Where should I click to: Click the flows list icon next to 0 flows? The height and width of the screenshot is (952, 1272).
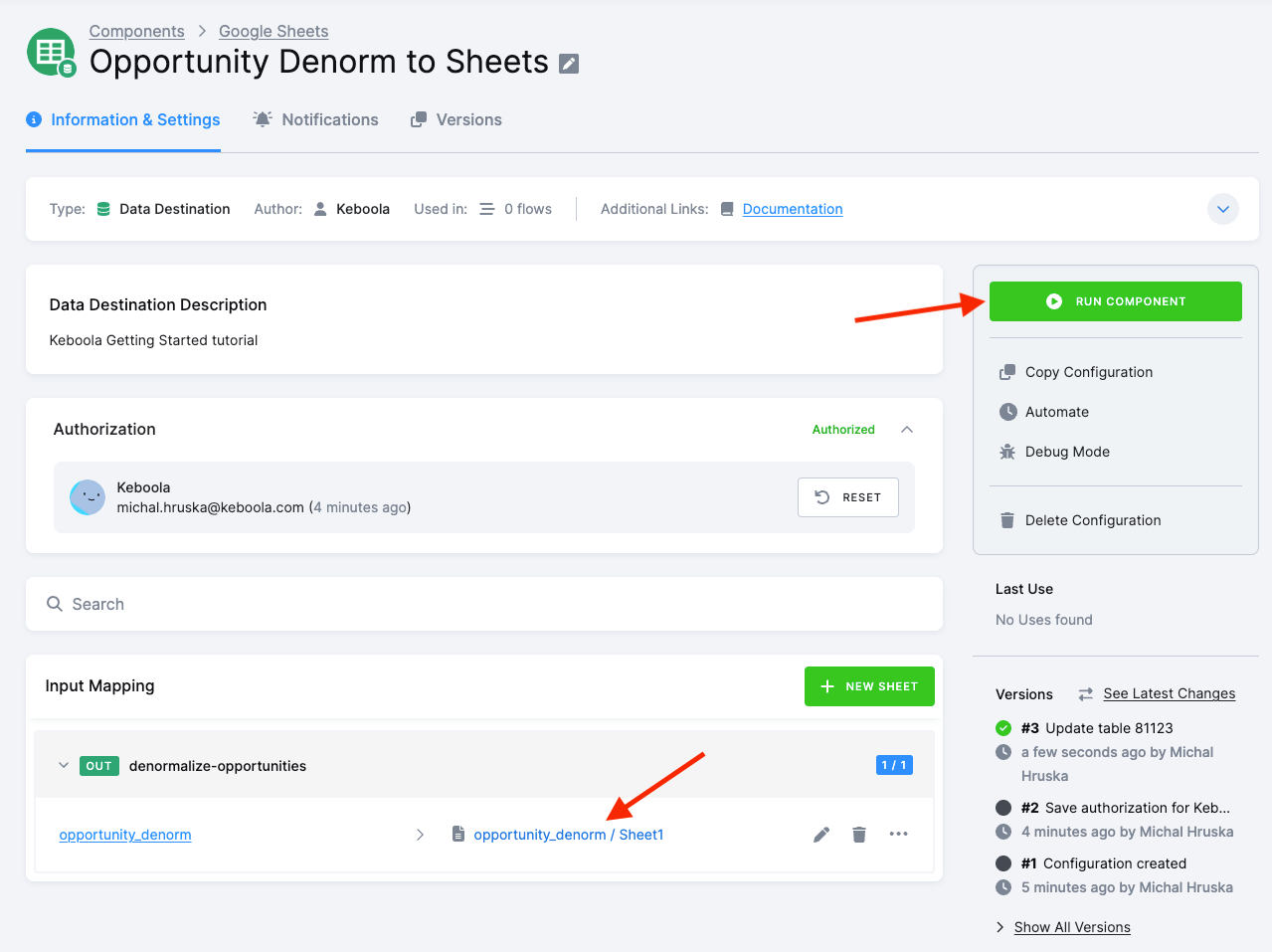(x=487, y=209)
